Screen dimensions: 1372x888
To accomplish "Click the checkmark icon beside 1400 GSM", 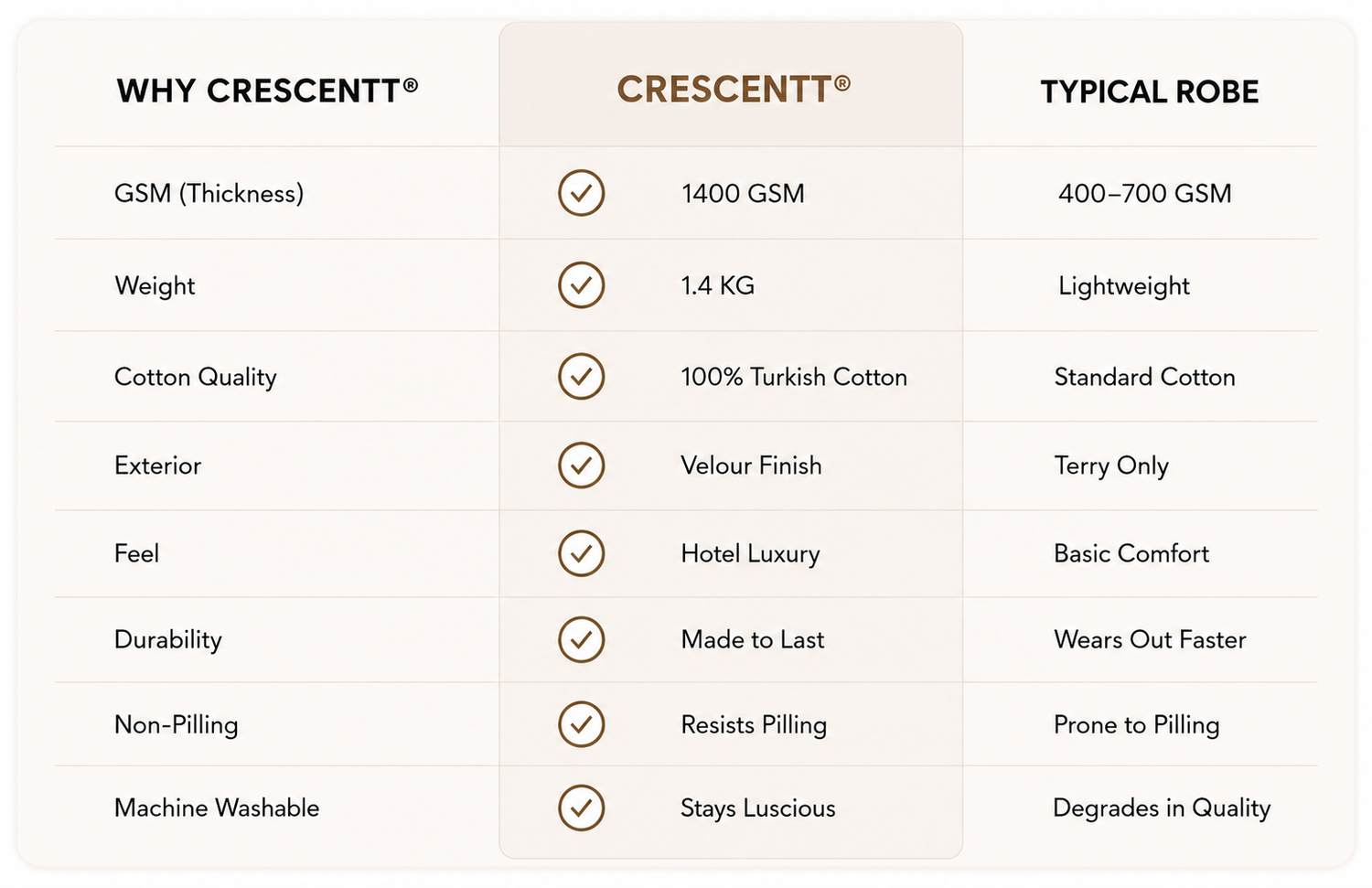I will (x=582, y=193).
